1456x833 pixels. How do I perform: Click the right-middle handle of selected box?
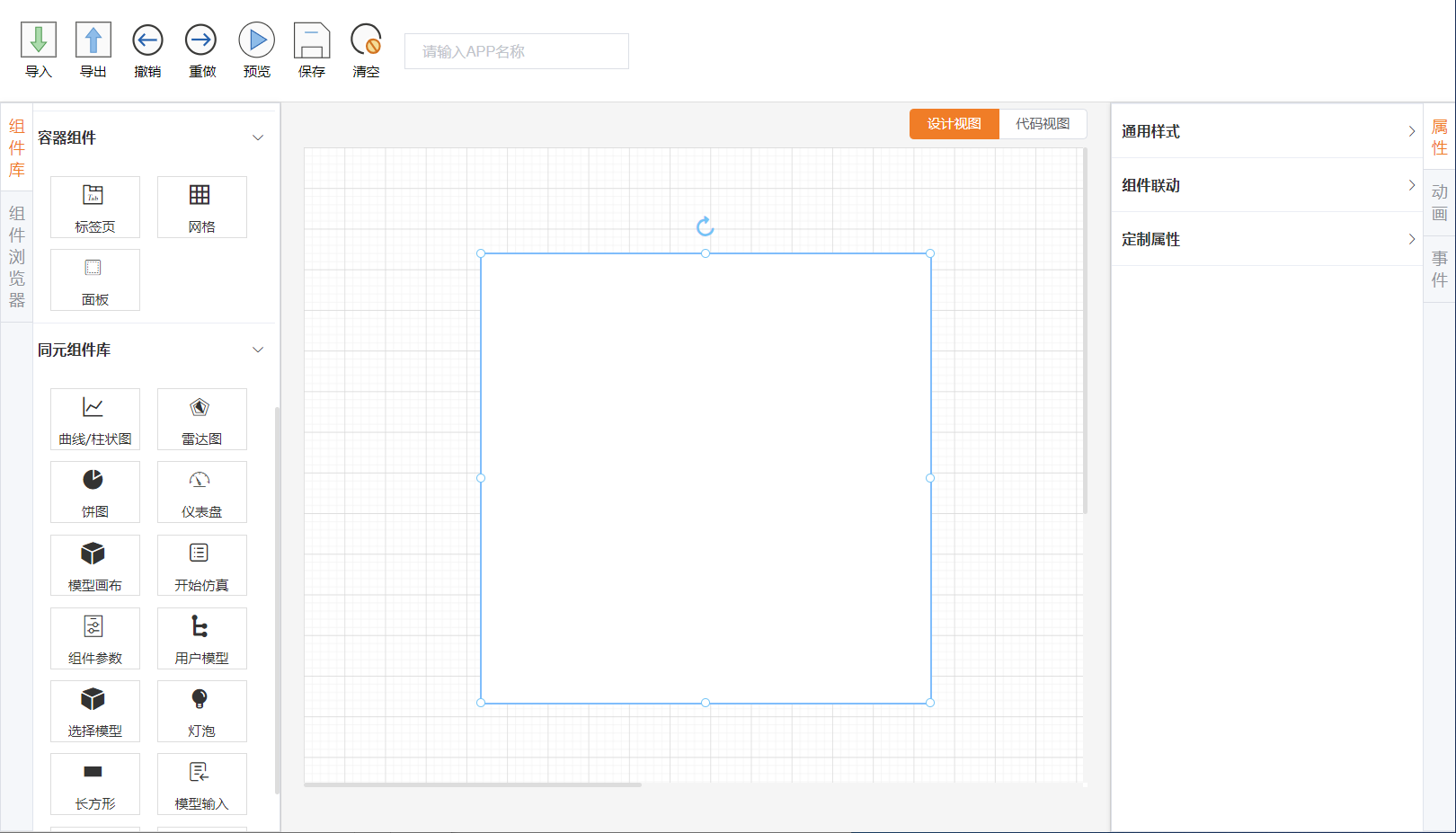pyautogui.click(x=930, y=478)
